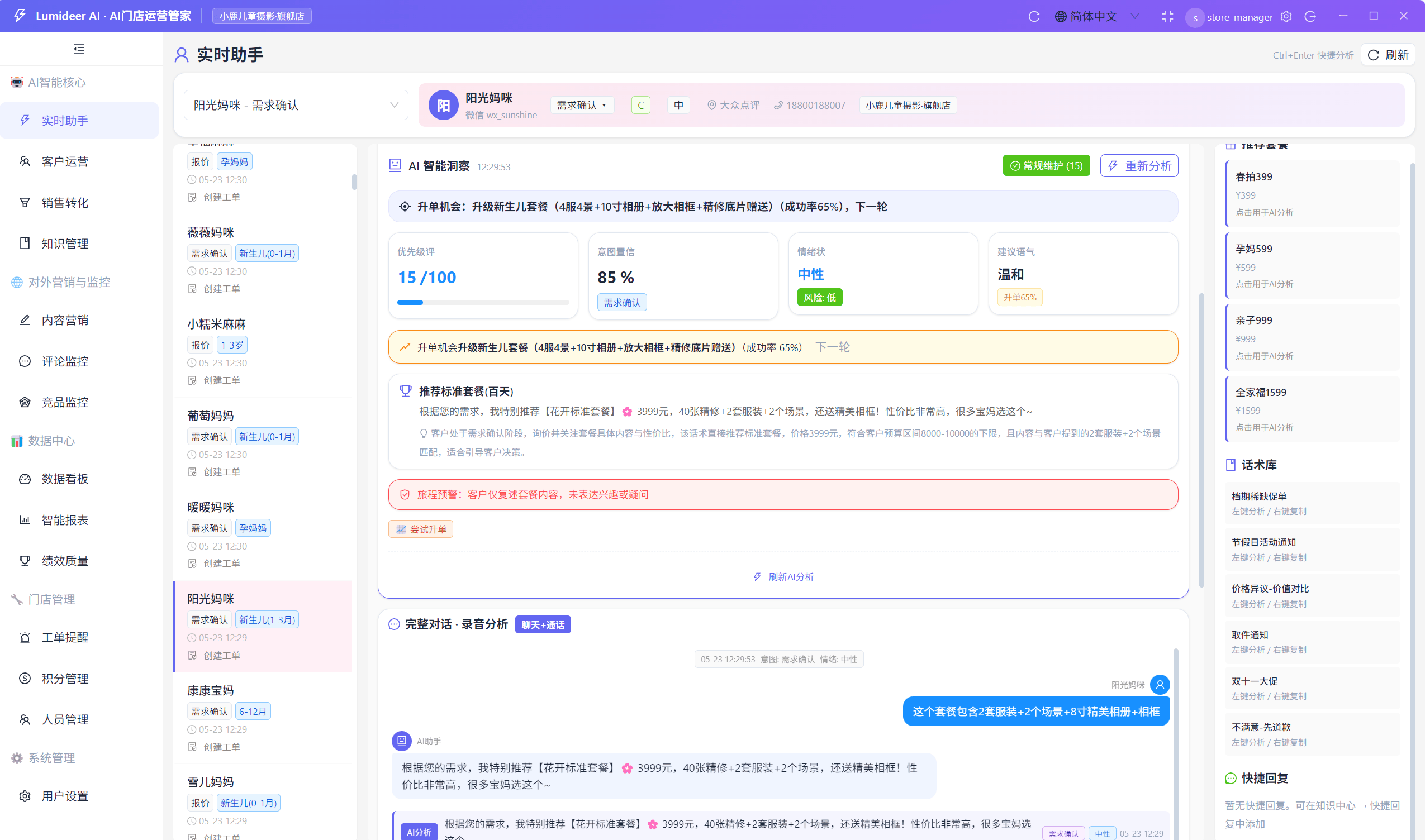Click 刷新AI分析 link
Viewport: 1425px width, 840px height.
[783, 577]
